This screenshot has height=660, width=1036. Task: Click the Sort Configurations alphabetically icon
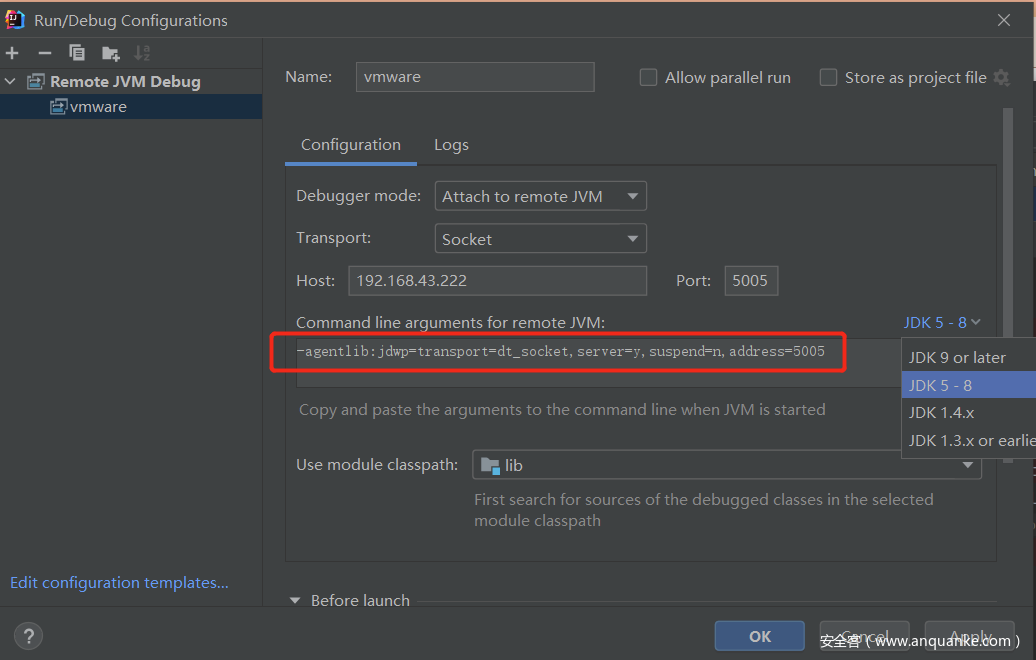(x=142, y=53)
